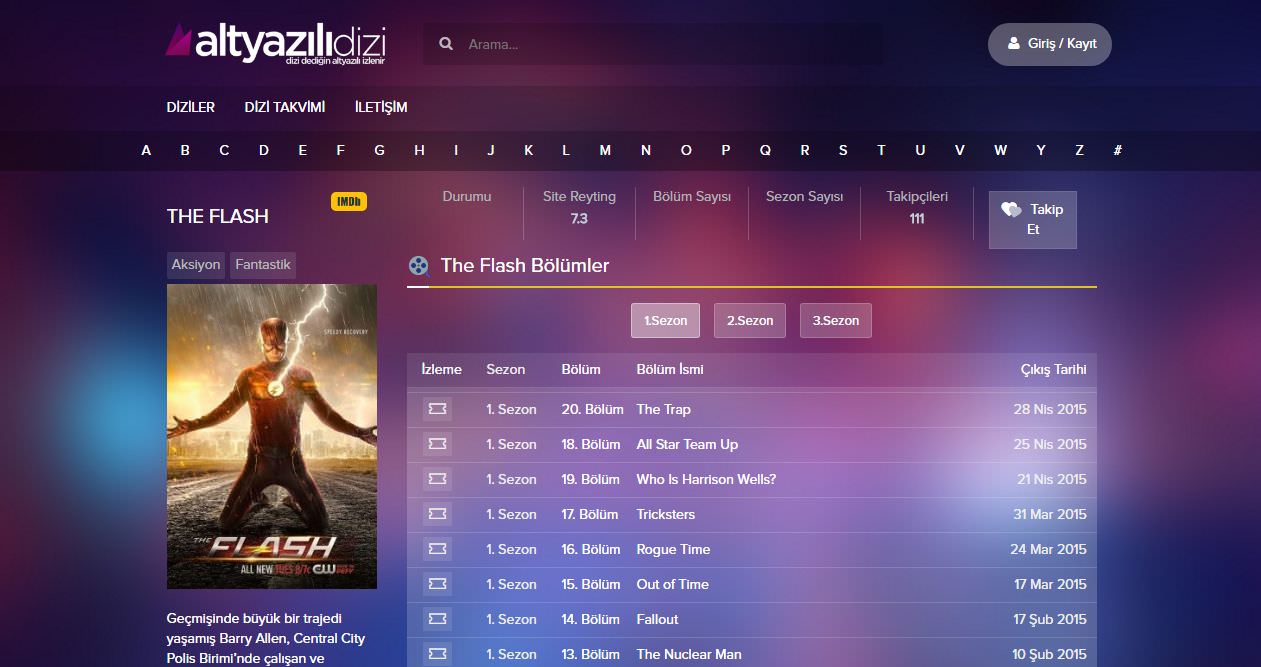The width and height of the screenshot is (1261, 667).
Task: Open episode title All Star Team Up
Action: click(x=687, y=444)
